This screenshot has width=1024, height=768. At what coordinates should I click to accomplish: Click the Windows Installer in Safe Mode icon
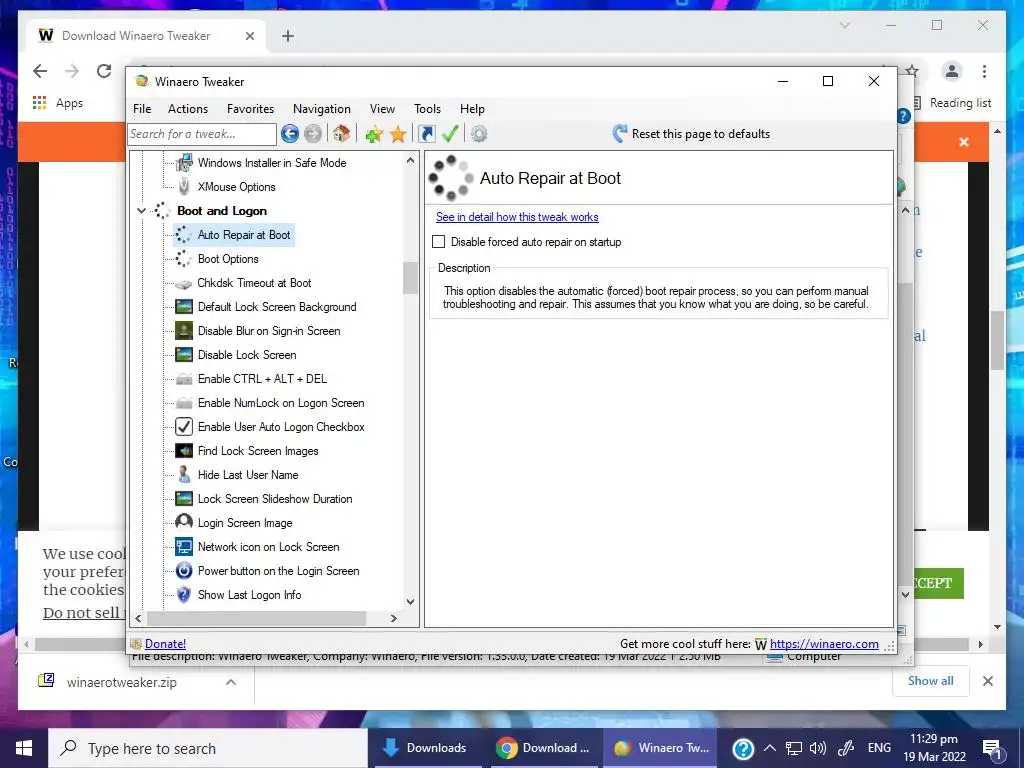coord(184,163)
